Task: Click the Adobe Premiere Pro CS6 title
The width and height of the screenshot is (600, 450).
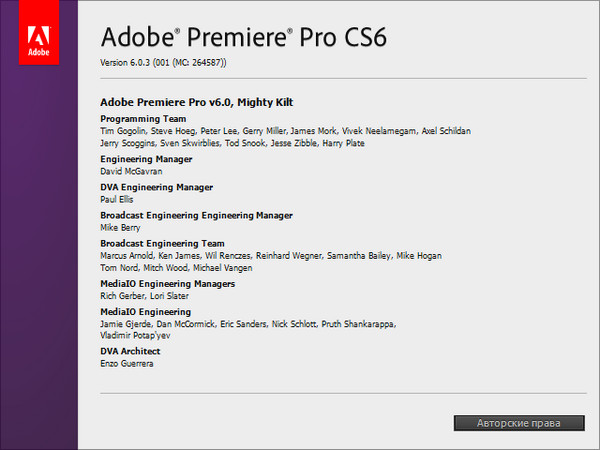Action: coord(244,38)
